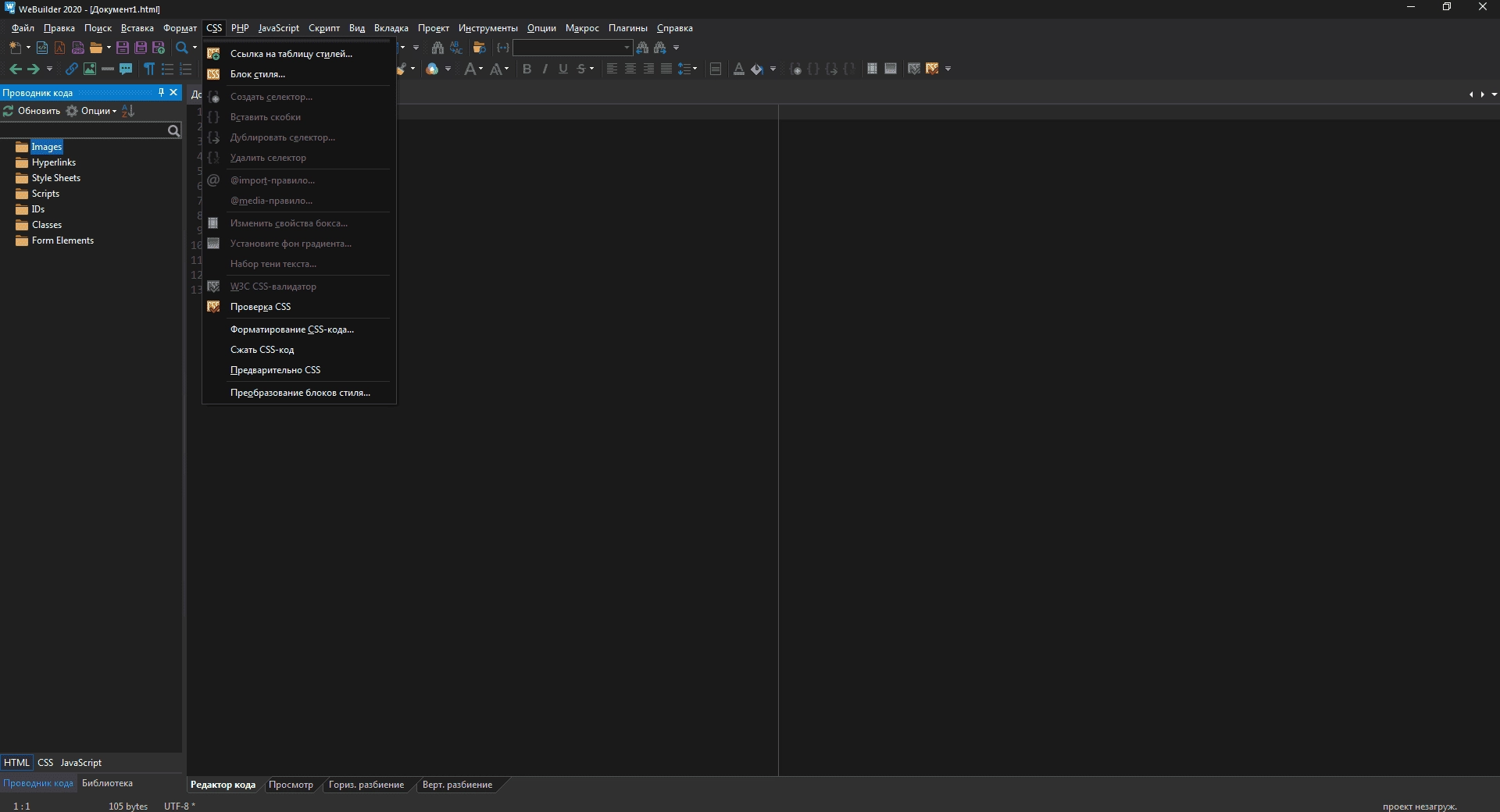1500x812 pixels.
Task: Insert horizontal rule icon
Action: tap(108, 69)
